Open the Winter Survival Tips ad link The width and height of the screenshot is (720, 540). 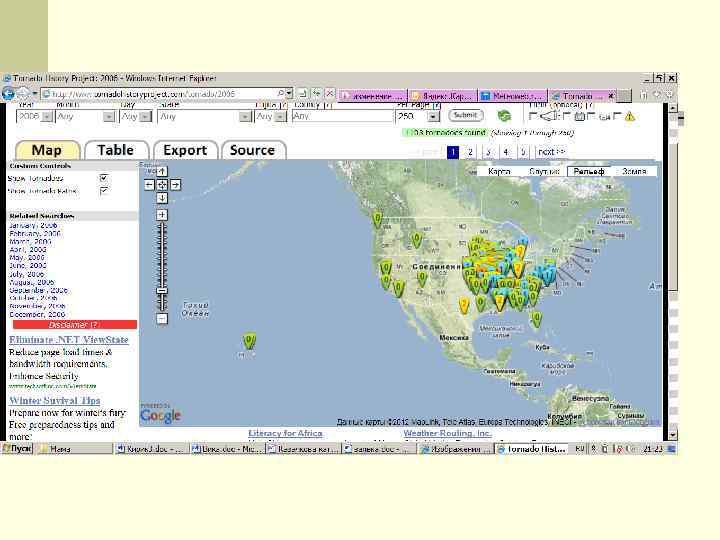[x=55, y=400]
